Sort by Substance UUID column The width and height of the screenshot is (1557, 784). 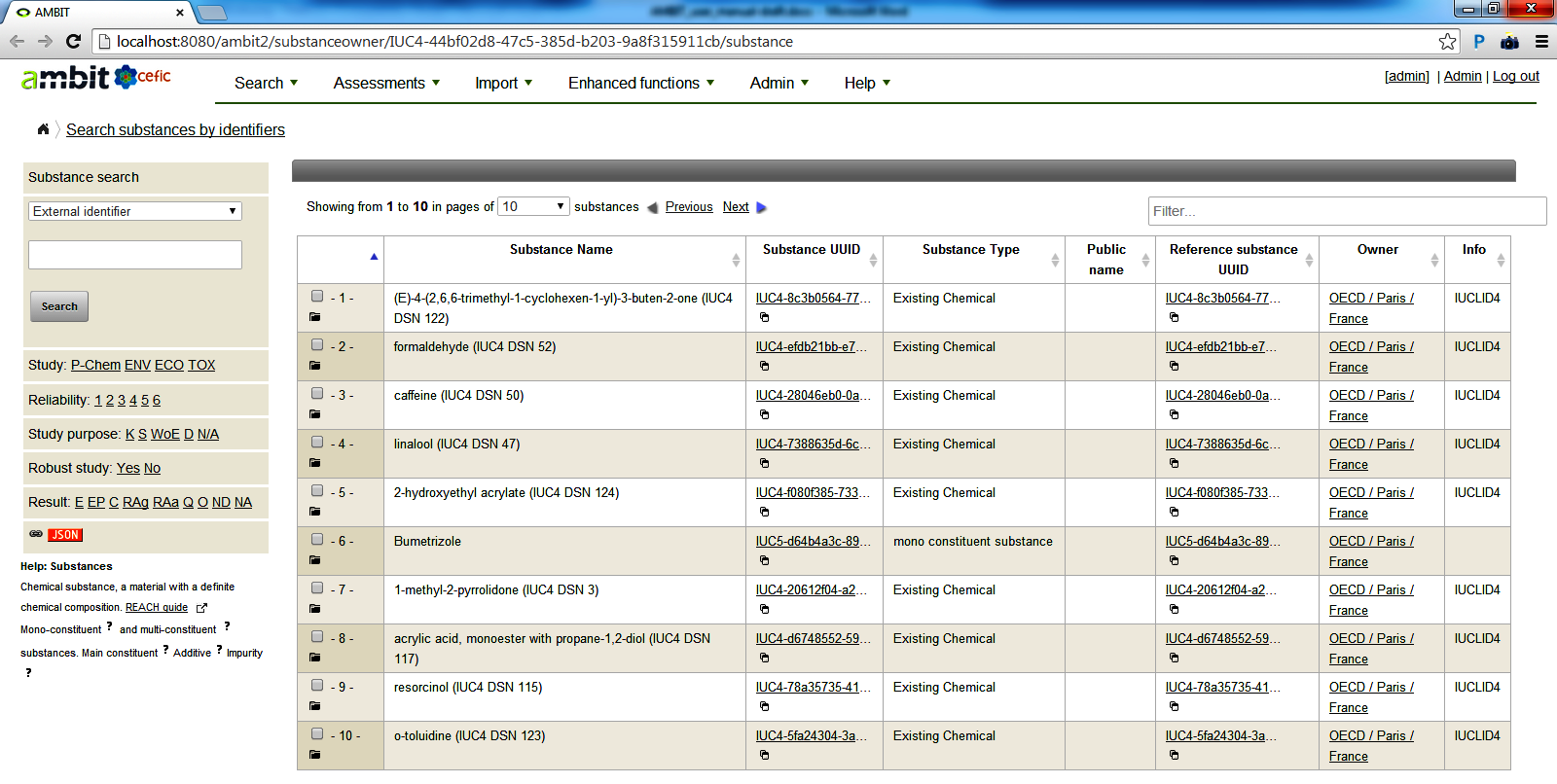815,259
